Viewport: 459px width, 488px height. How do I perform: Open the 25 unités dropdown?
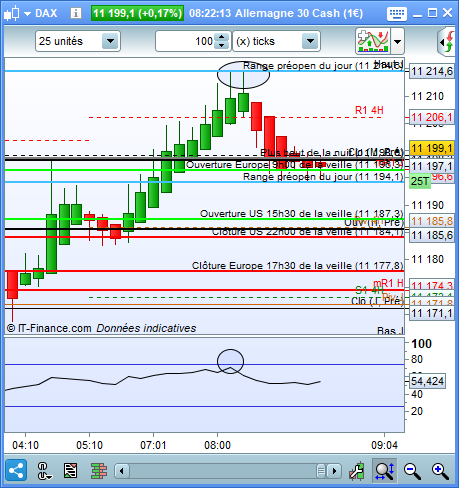(x=78, y=41)
